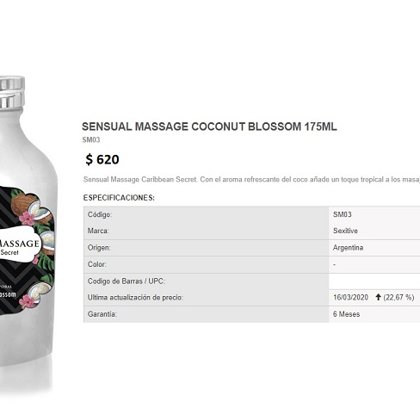Select the Origen row label
Screen dimensions: 420x420
(99, 248)
